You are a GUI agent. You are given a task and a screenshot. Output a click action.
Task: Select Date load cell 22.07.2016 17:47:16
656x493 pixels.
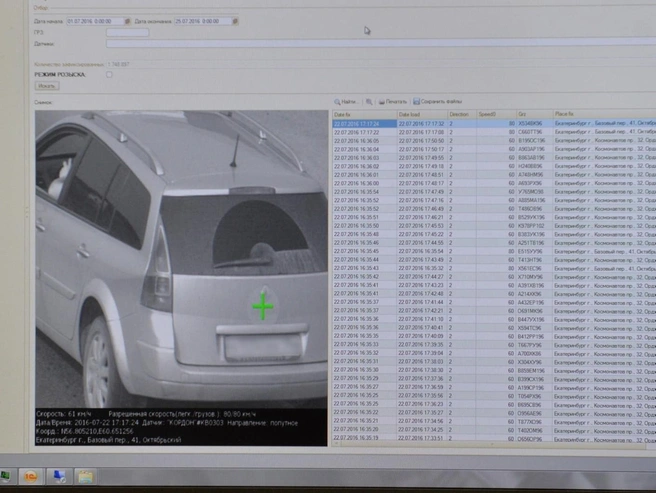point(422,200)
